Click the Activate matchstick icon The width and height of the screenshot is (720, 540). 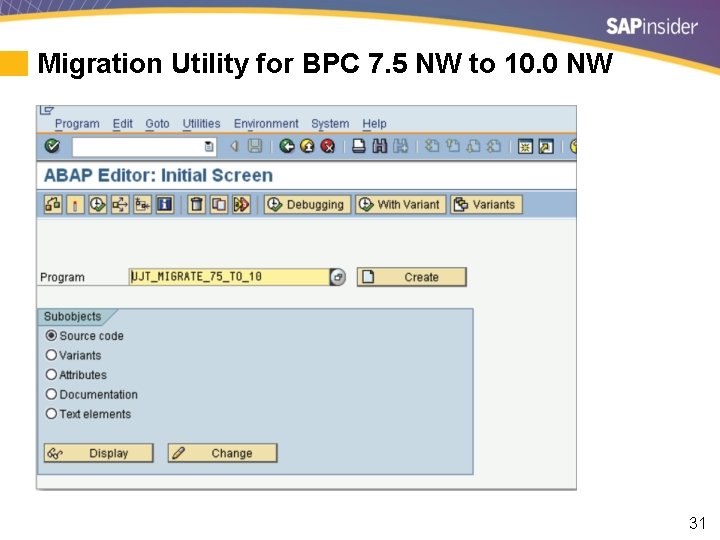[75, 204]
